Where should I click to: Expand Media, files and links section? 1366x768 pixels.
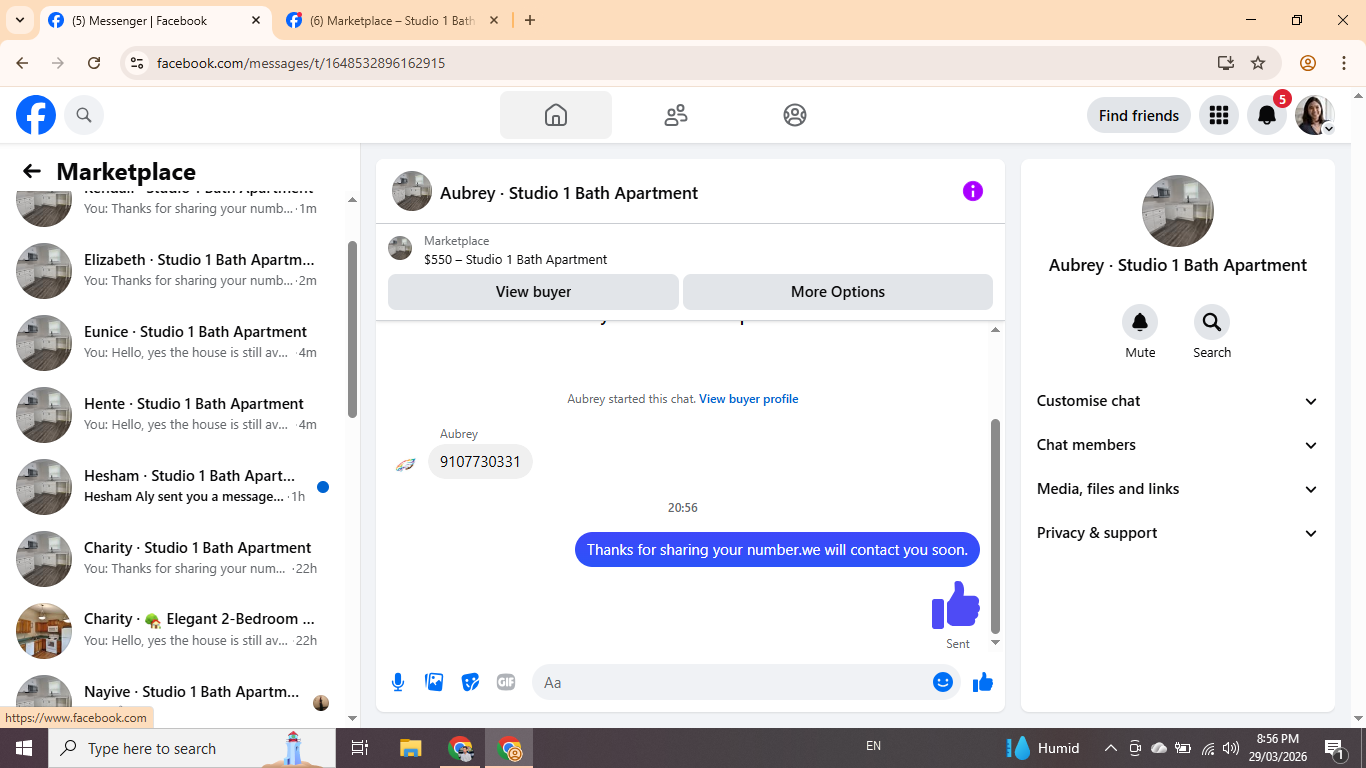coord(1178,489)
